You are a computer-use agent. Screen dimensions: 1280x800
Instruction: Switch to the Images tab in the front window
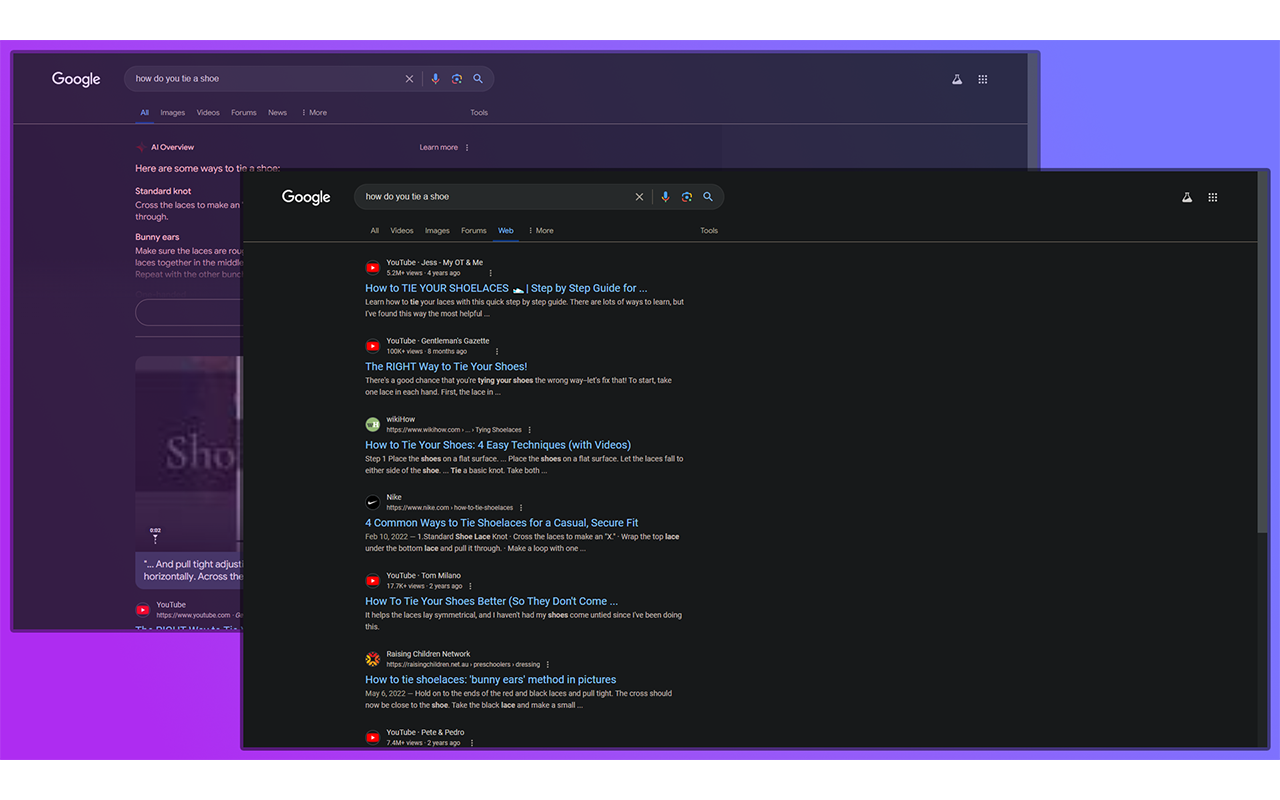point(437,231)
